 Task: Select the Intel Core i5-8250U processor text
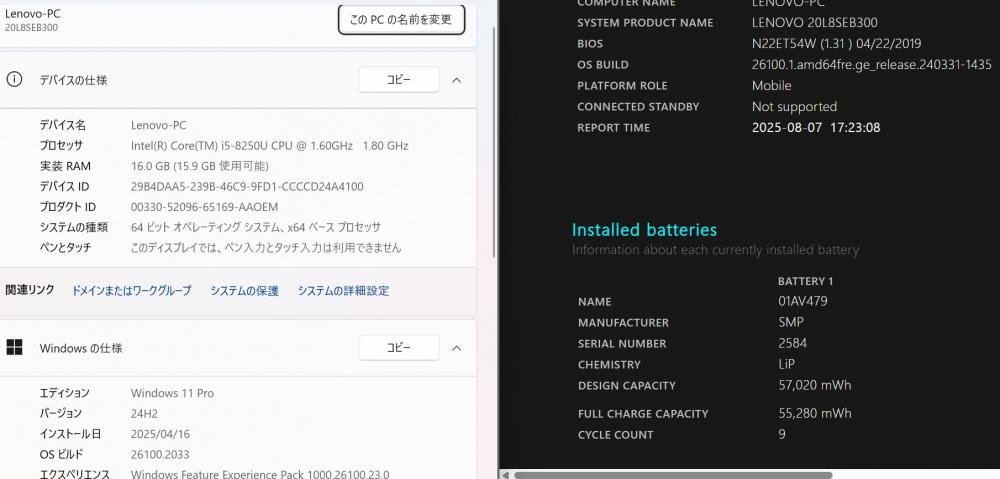tap(269, 145)
